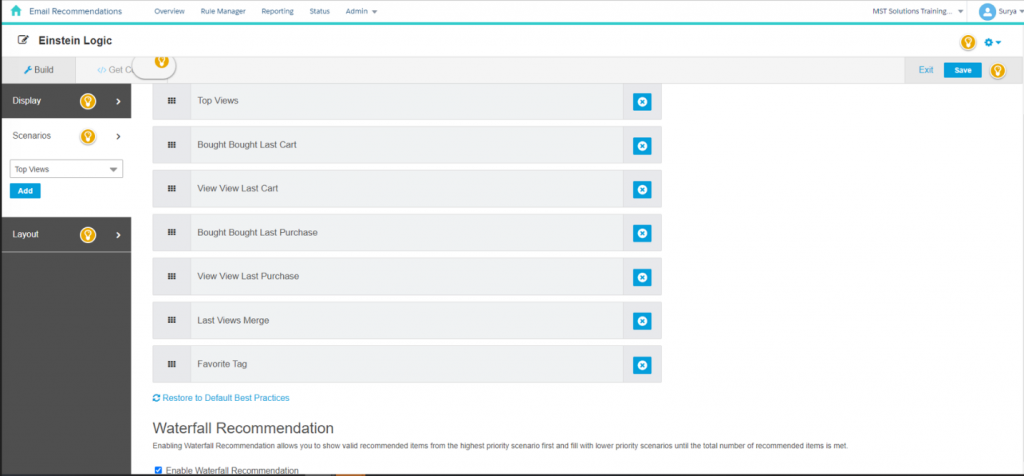Switch to the Get Code tab

tap(114, 70)
